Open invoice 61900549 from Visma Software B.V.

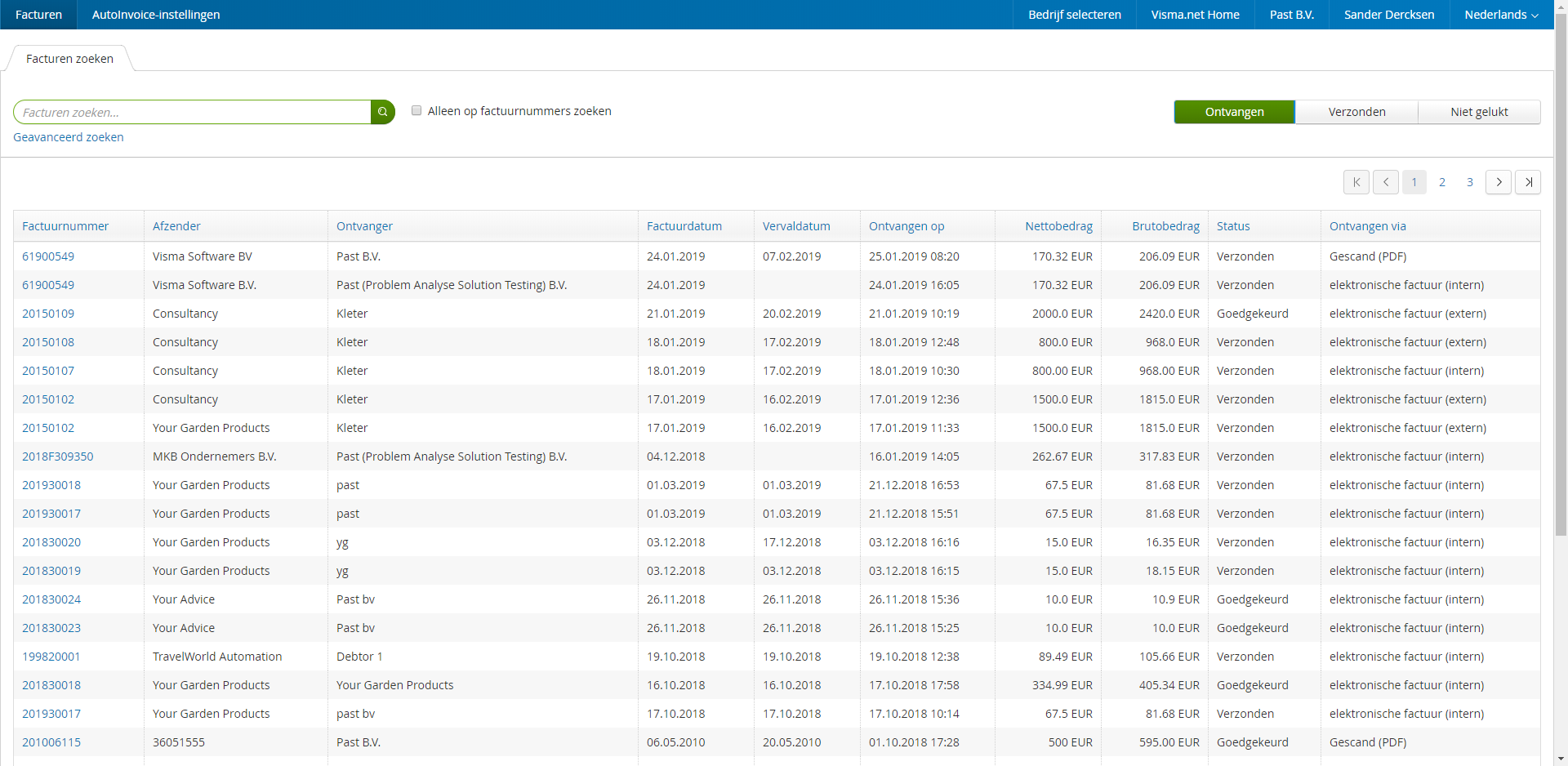(48, 285)
